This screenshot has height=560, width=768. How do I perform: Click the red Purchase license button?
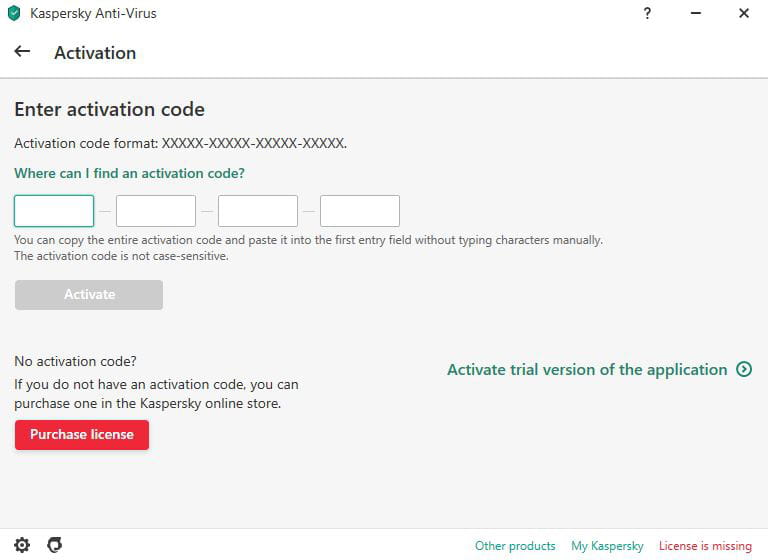[x=82, y=435]
